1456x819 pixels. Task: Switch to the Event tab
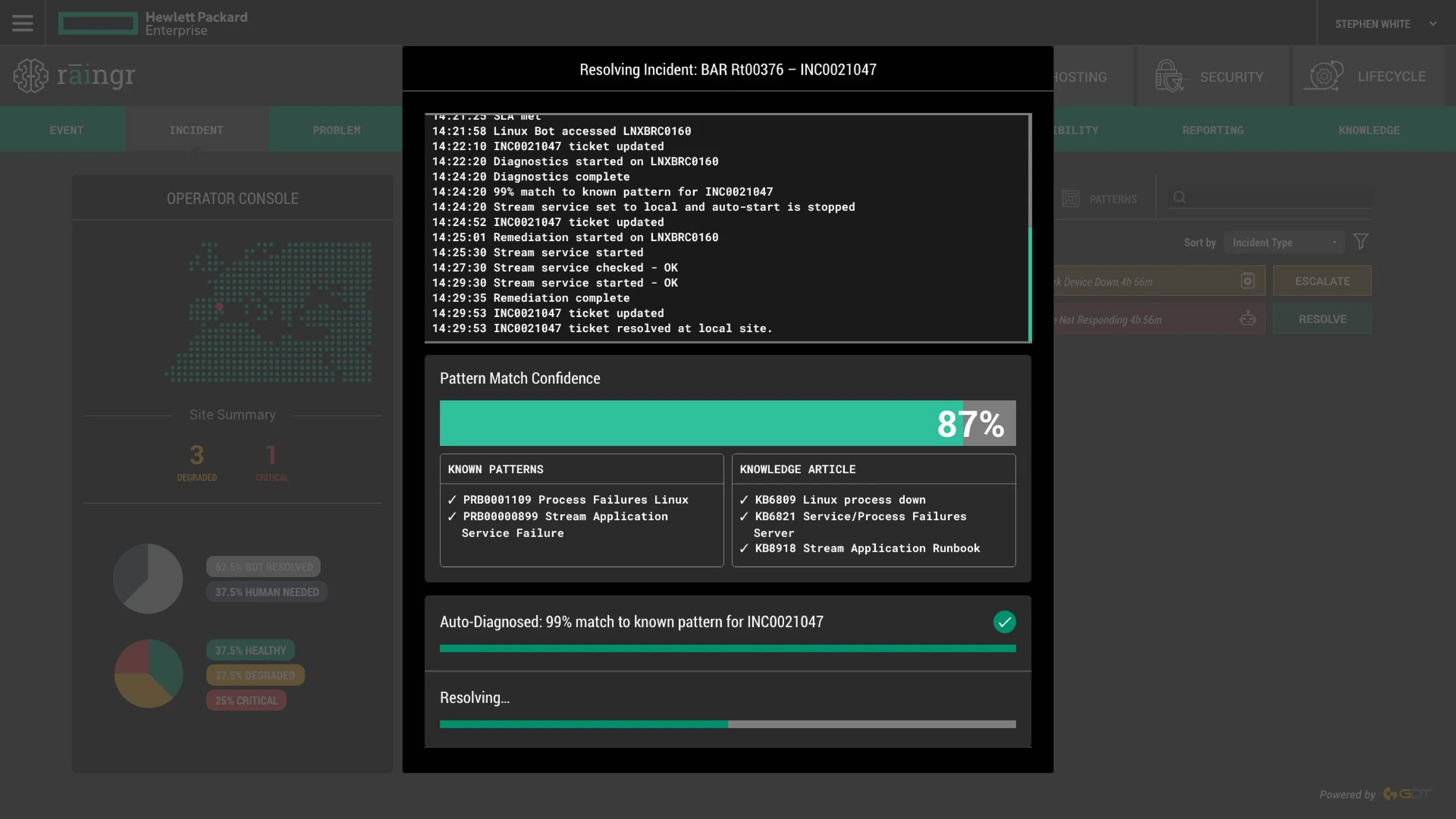click(66, 129)
